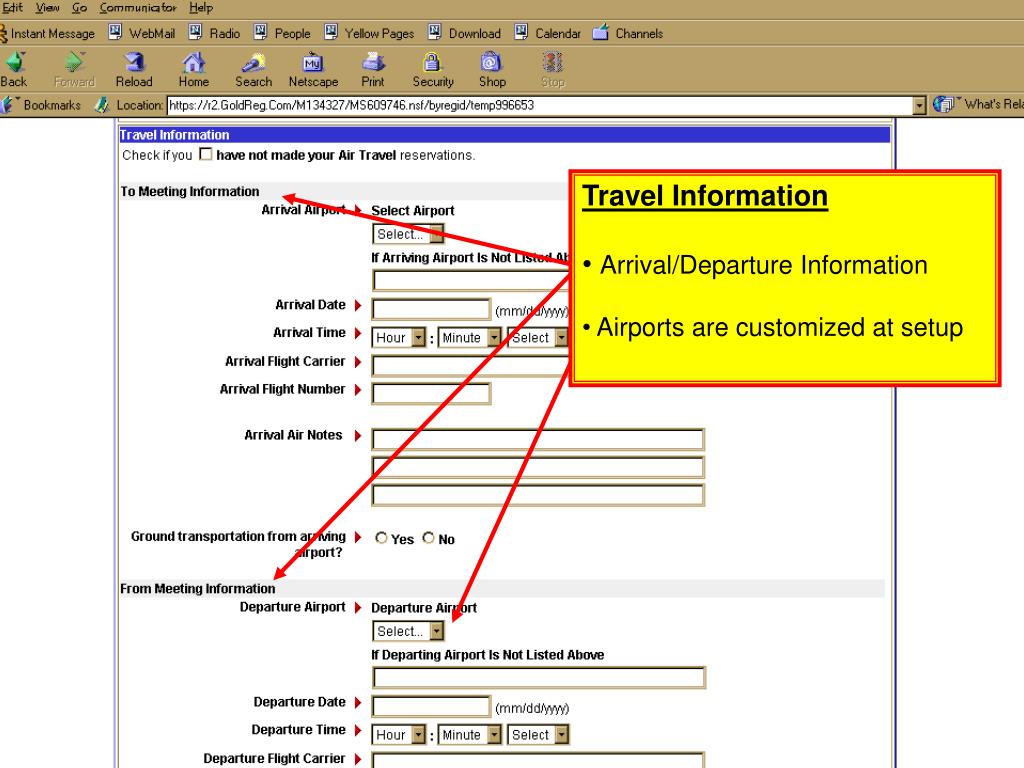The height and width of the screenshot is (768, 1024).
Task: Open the Bookmarks menu icon
Action: click(40, 104)
